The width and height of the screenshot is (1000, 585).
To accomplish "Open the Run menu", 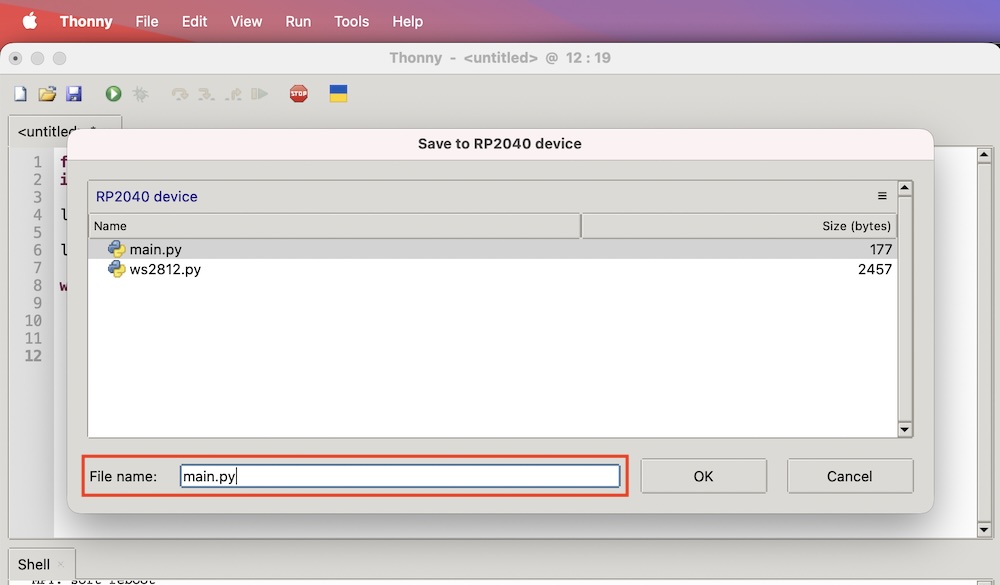I will tap(298, 21).
